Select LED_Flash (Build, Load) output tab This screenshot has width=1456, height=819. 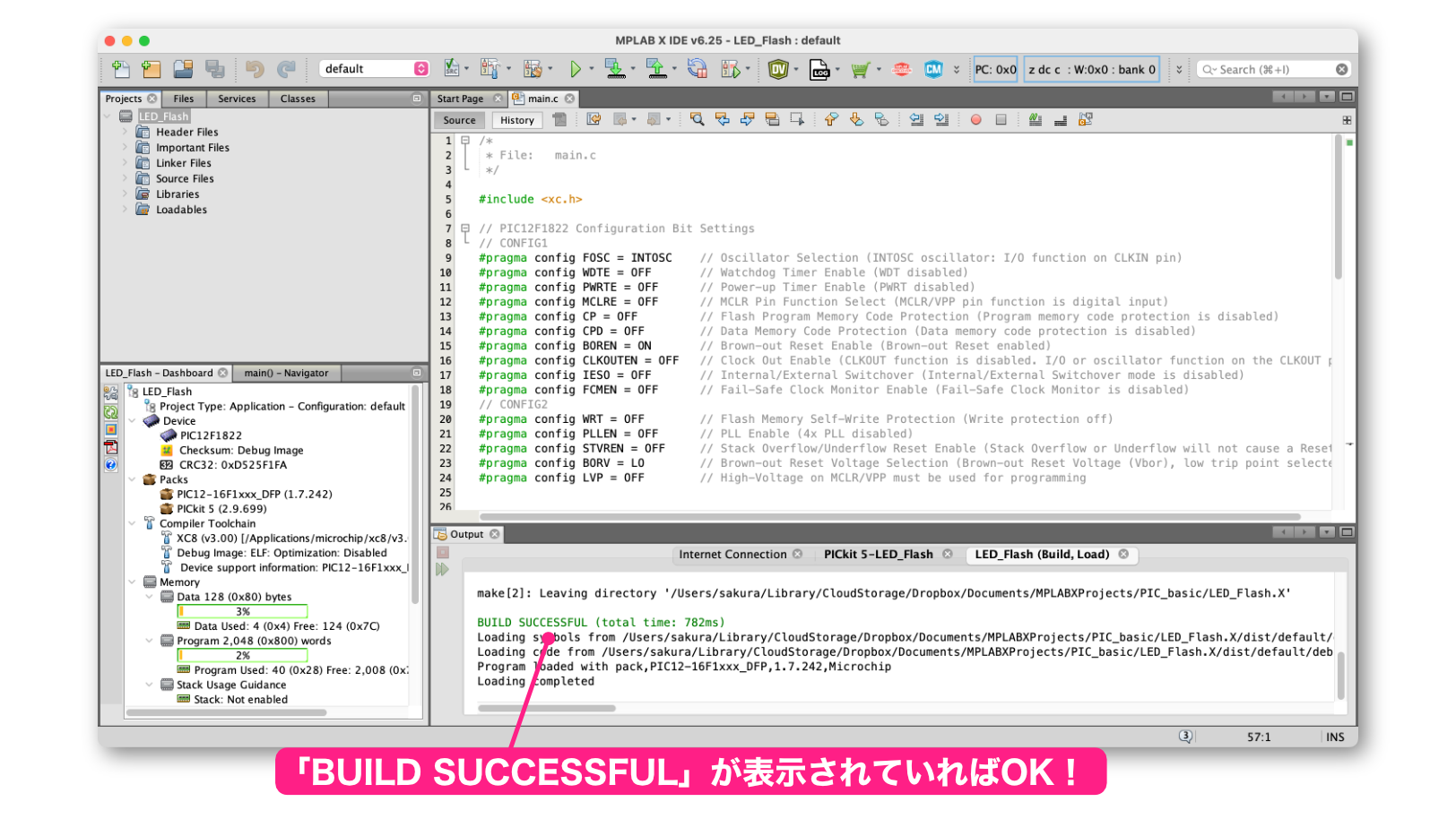coord(1042,555)
